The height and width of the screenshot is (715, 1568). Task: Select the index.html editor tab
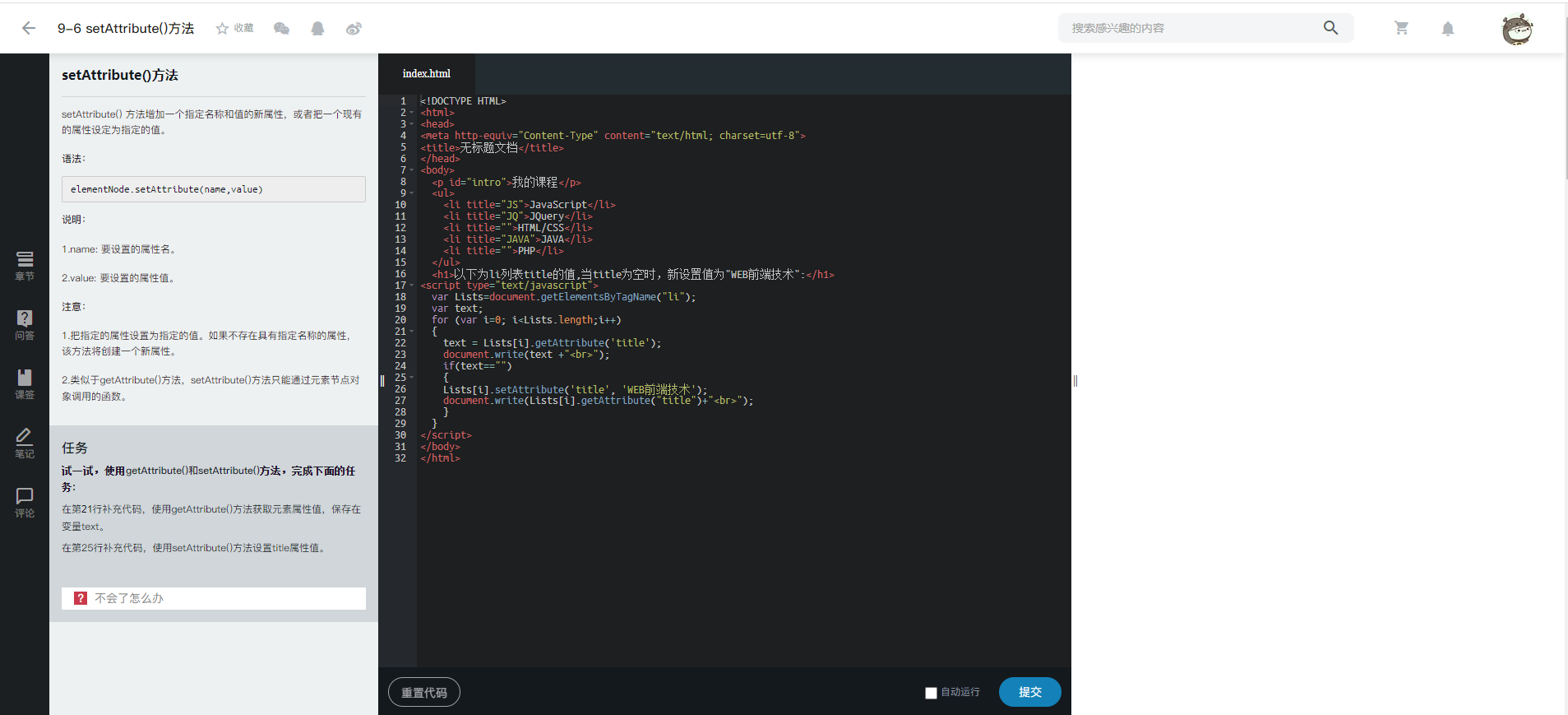[x=427, y=73]
